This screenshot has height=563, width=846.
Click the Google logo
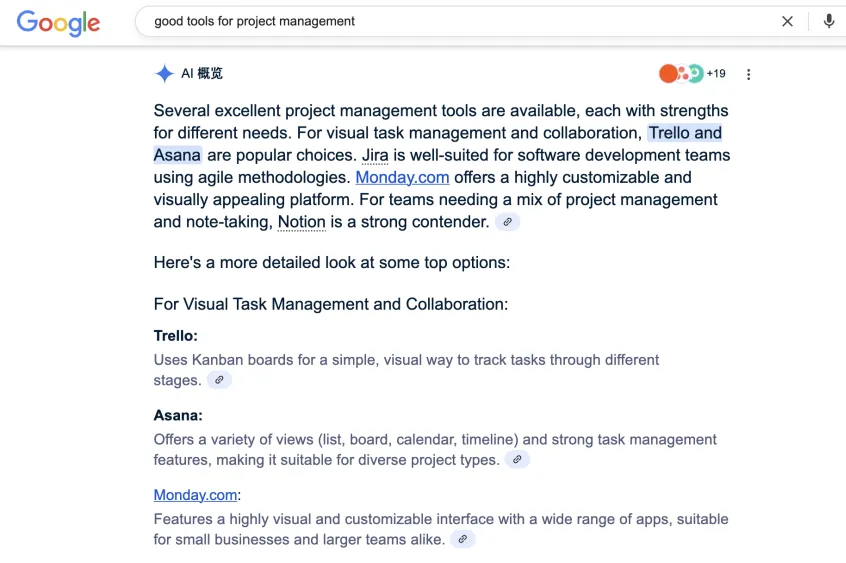[58, 23]
